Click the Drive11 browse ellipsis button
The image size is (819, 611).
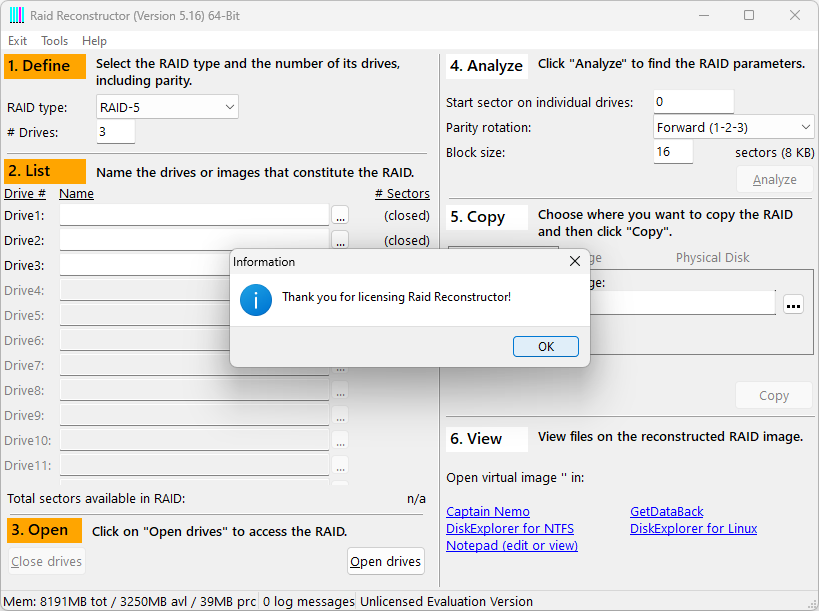click(x=340, y=465)
